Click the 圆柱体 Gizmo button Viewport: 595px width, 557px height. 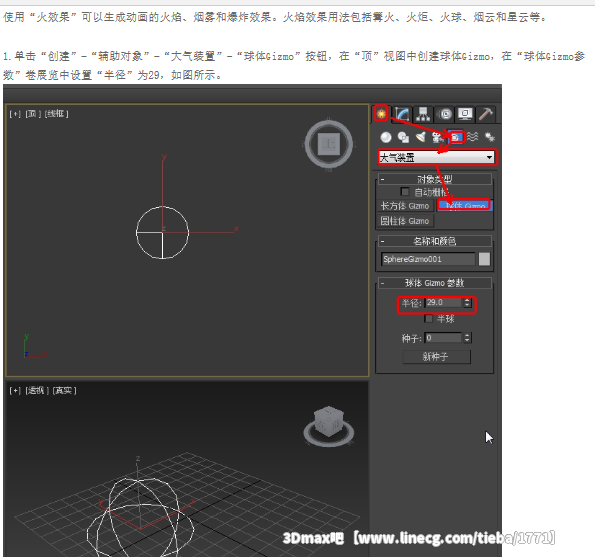click(x=405, y=221)
